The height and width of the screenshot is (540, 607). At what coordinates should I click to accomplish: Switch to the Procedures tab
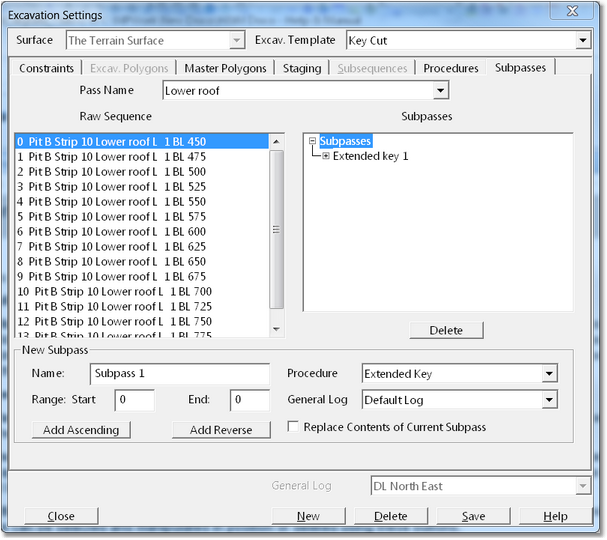click(451, 68)
